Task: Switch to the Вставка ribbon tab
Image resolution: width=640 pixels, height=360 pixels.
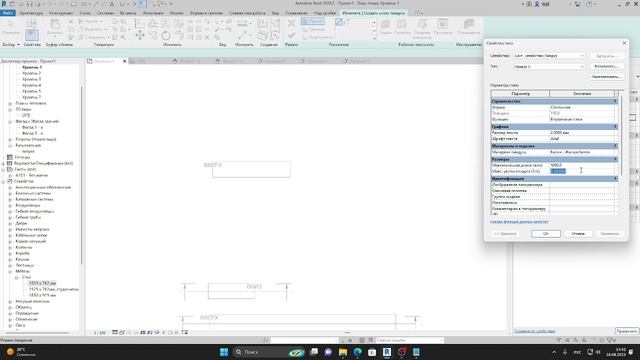Action: point(128,13)
